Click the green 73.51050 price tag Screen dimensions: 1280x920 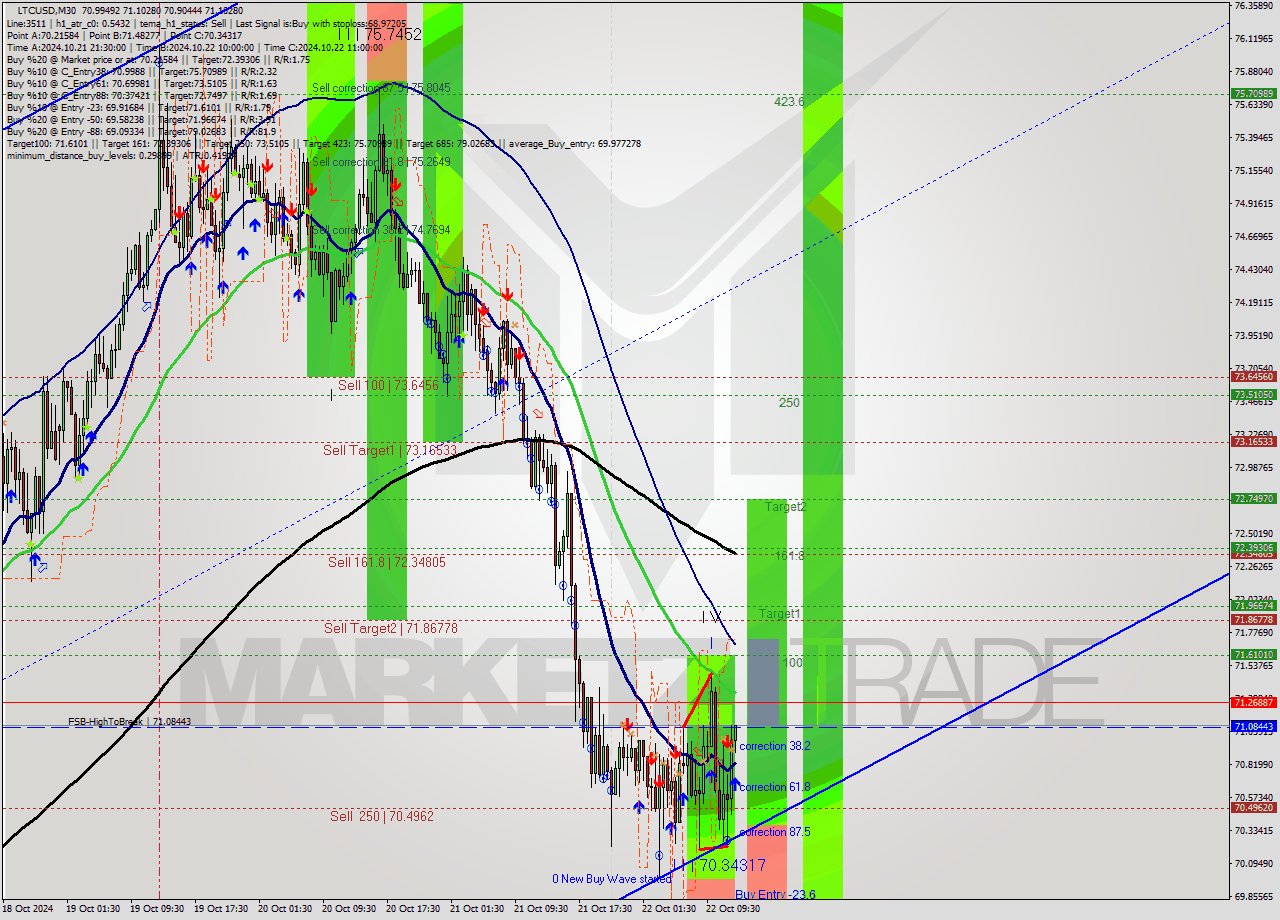coord(1253,395)
